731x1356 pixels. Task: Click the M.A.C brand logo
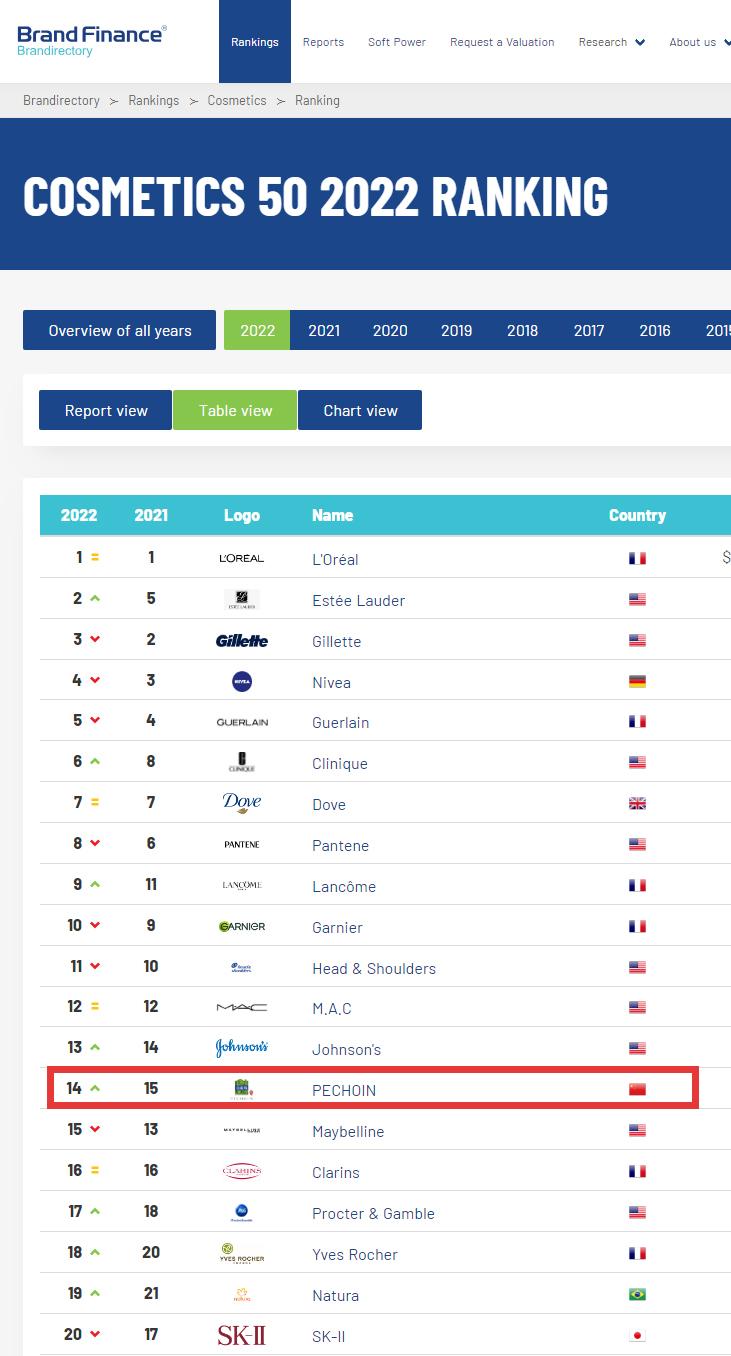pyautogui.click(x=242, y=1007)
